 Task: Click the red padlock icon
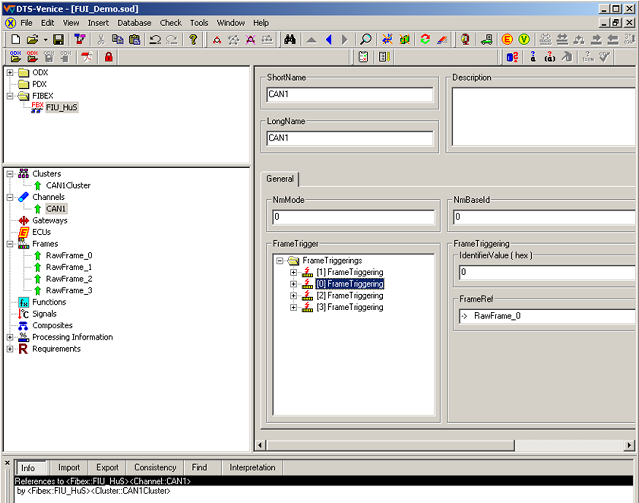click(108, 57)
